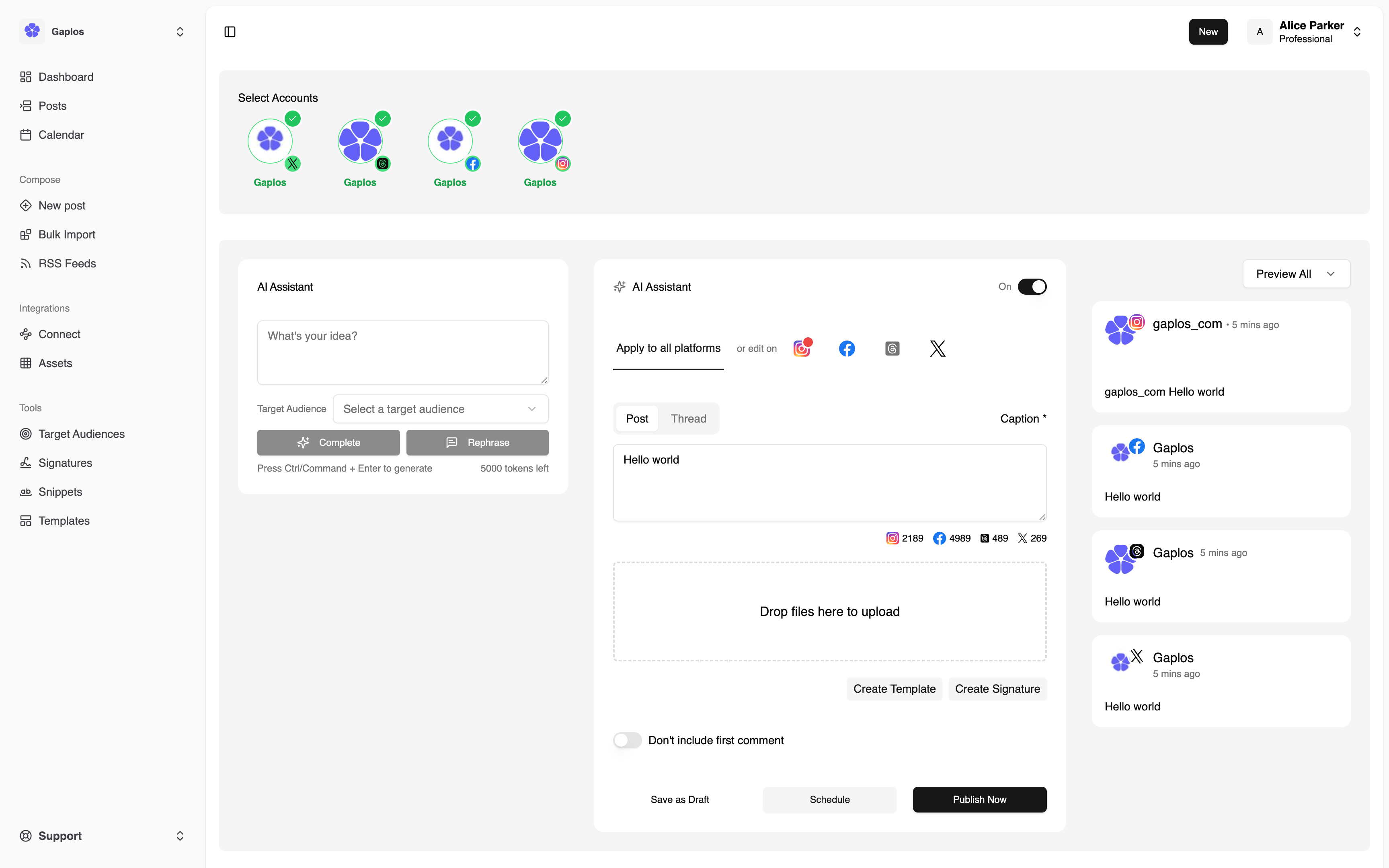Viewport: 1389px width, 868px height.
Task: Click the Drop files here upload area
Action: 829,611
